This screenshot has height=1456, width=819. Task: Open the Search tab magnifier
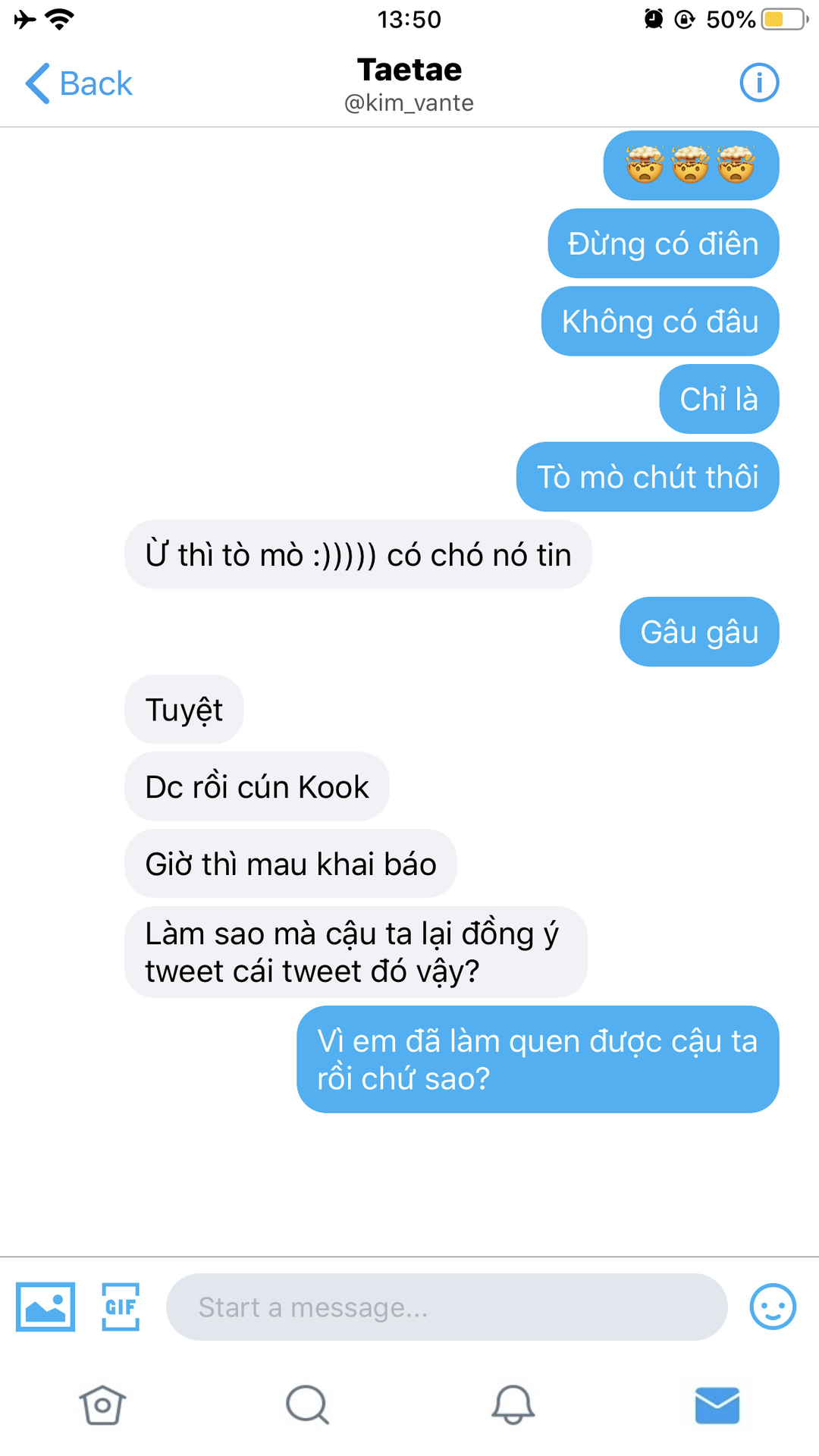(307, 1405)
